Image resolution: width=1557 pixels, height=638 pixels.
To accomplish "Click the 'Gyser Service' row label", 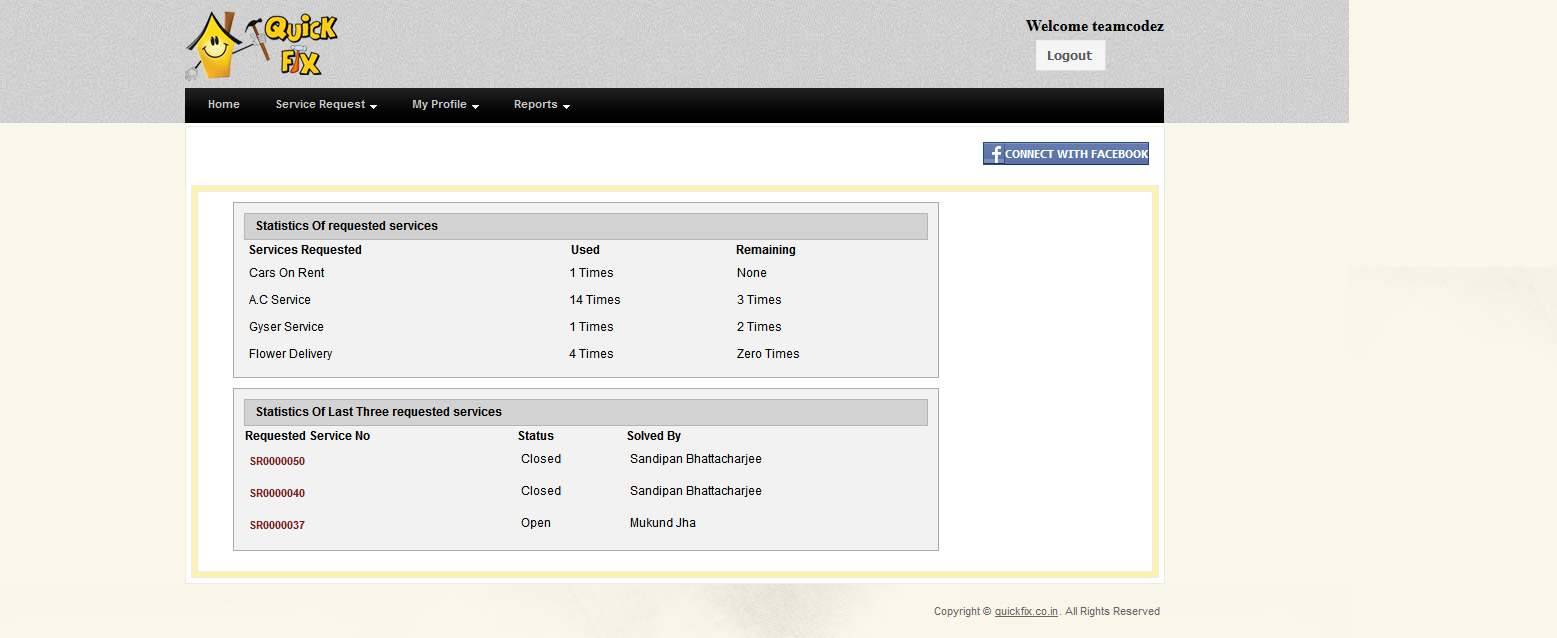I will (x=286, y=327).
